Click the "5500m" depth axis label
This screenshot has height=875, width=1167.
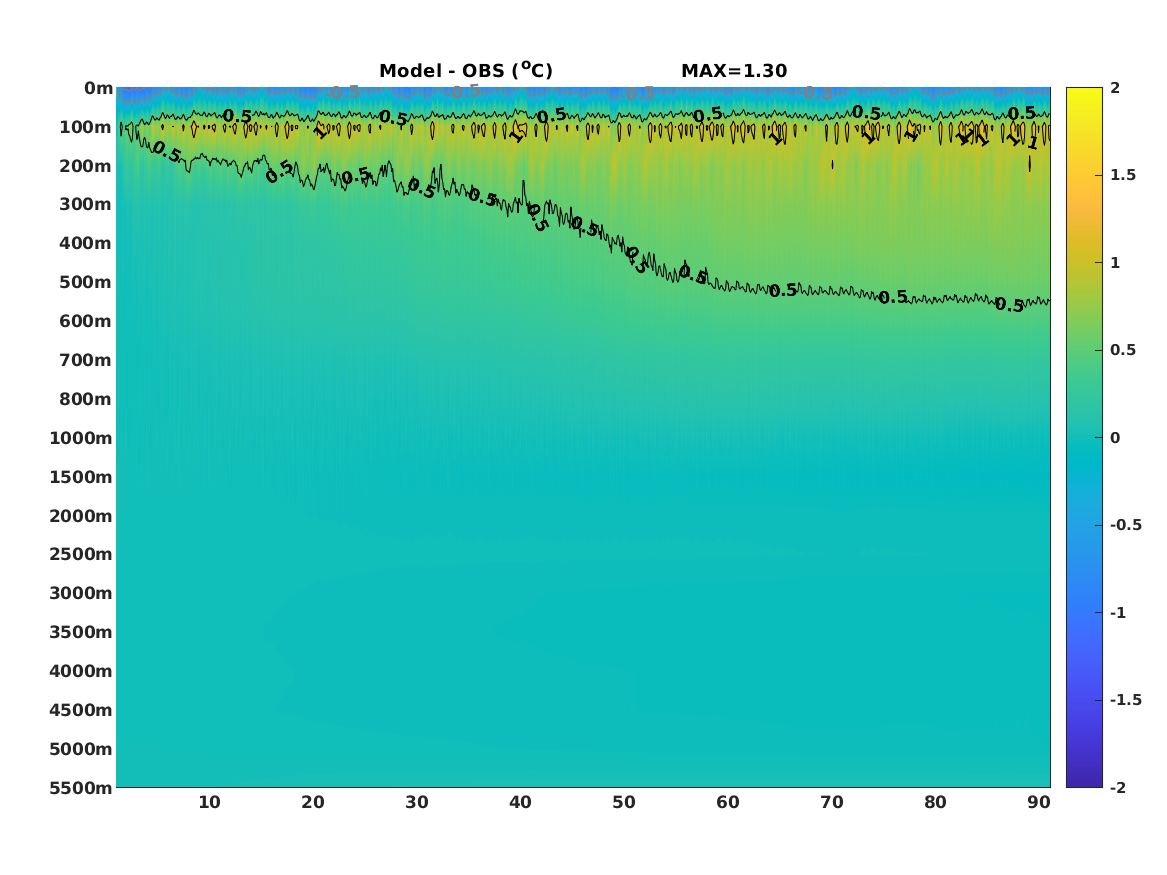(81, 788)
